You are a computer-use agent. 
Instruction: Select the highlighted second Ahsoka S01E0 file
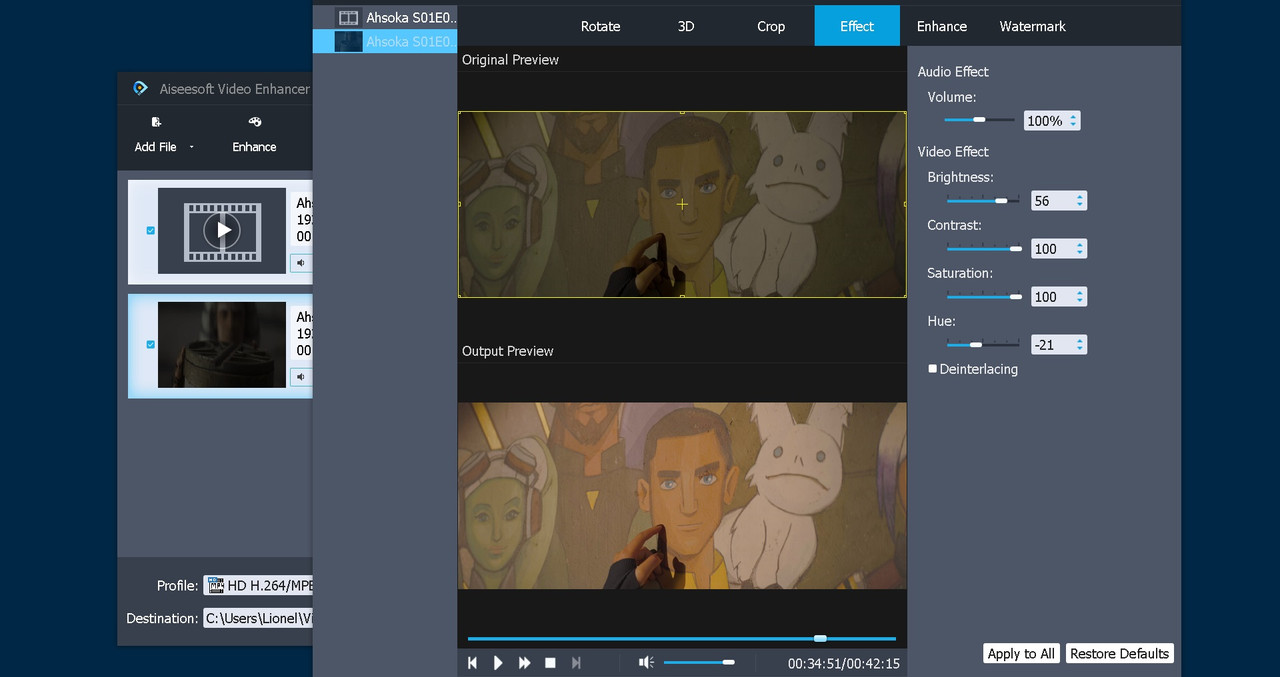click(x=385, y=41)
